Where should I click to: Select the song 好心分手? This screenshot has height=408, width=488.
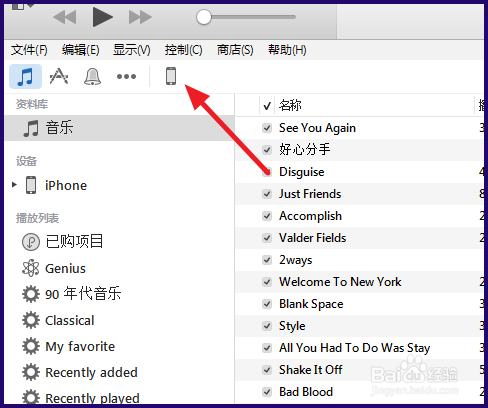pyautogui.click(x=305, y=150)
